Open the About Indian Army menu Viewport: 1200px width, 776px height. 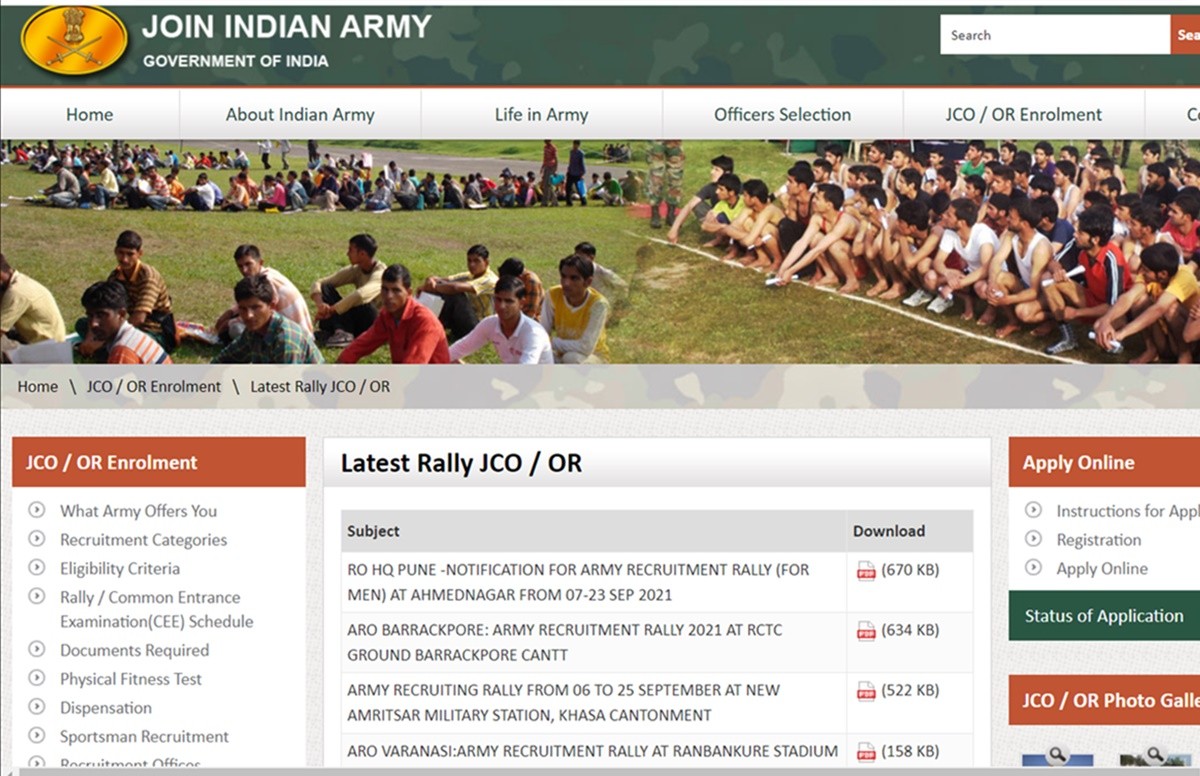click(300, 114)
